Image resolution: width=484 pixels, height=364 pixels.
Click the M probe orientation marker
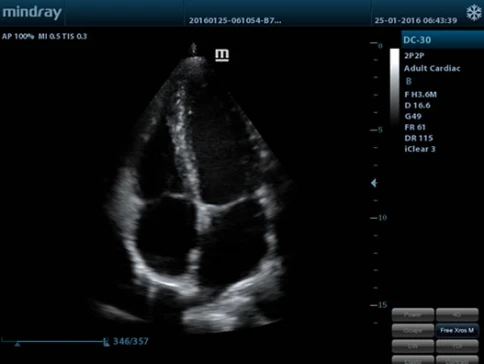[x=222, y=55]
